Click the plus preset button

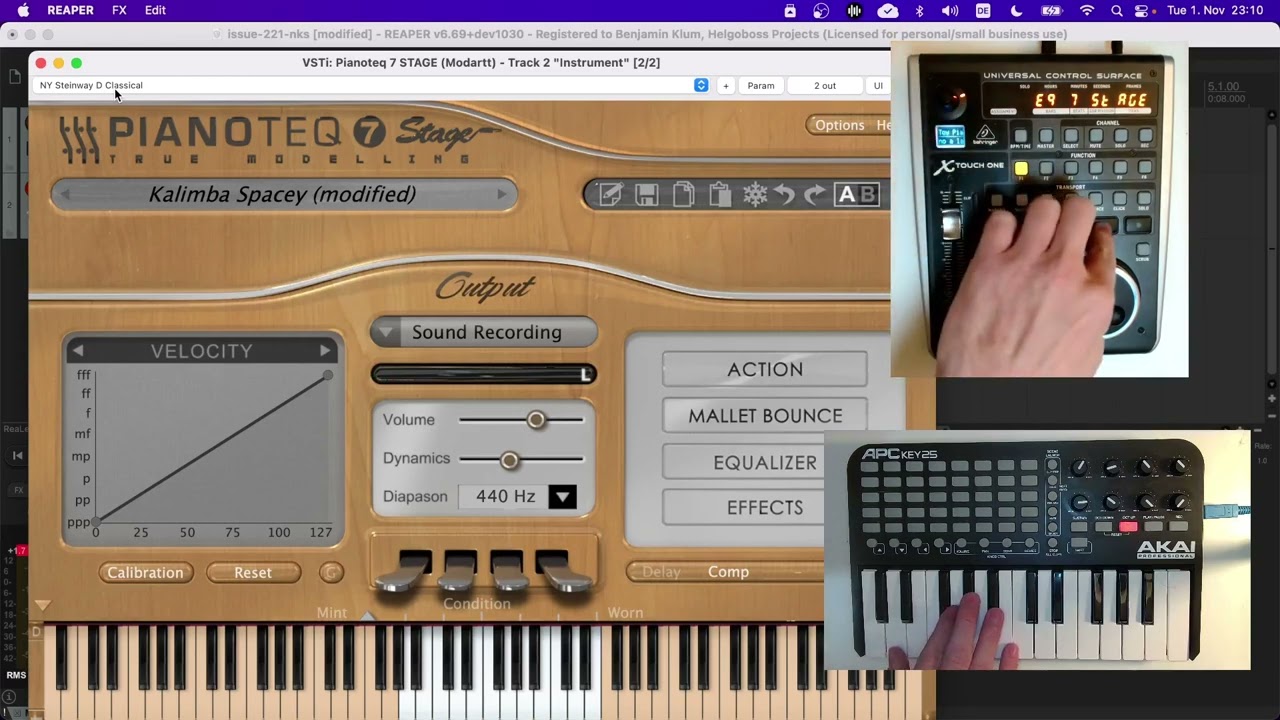726,85
